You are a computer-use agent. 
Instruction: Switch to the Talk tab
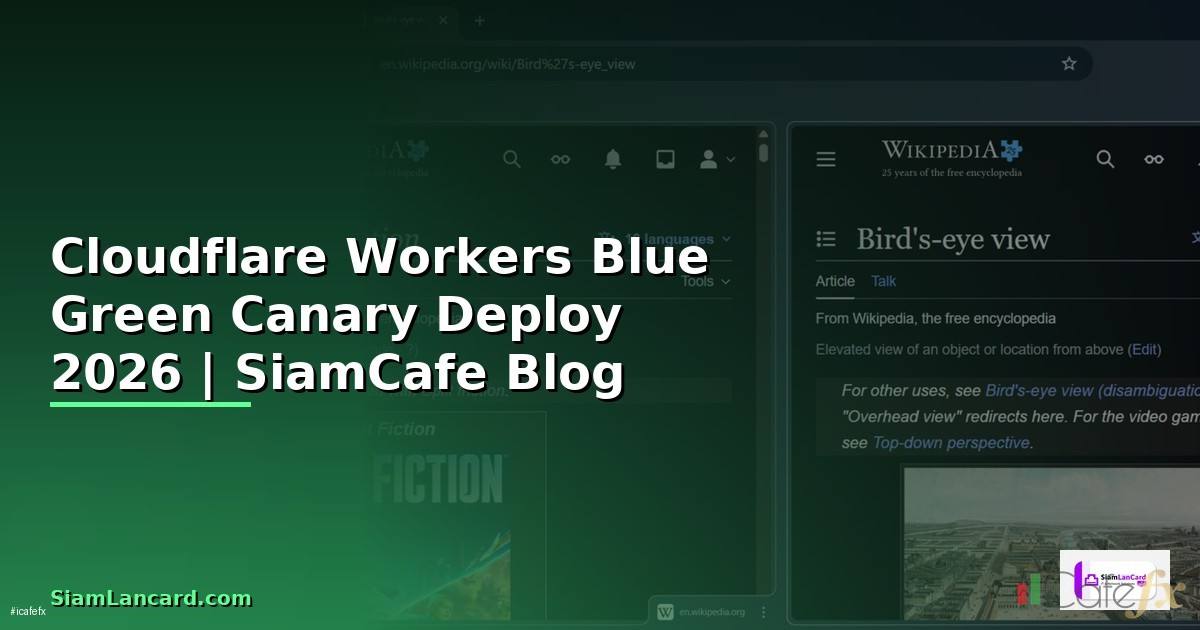[884, 281]
